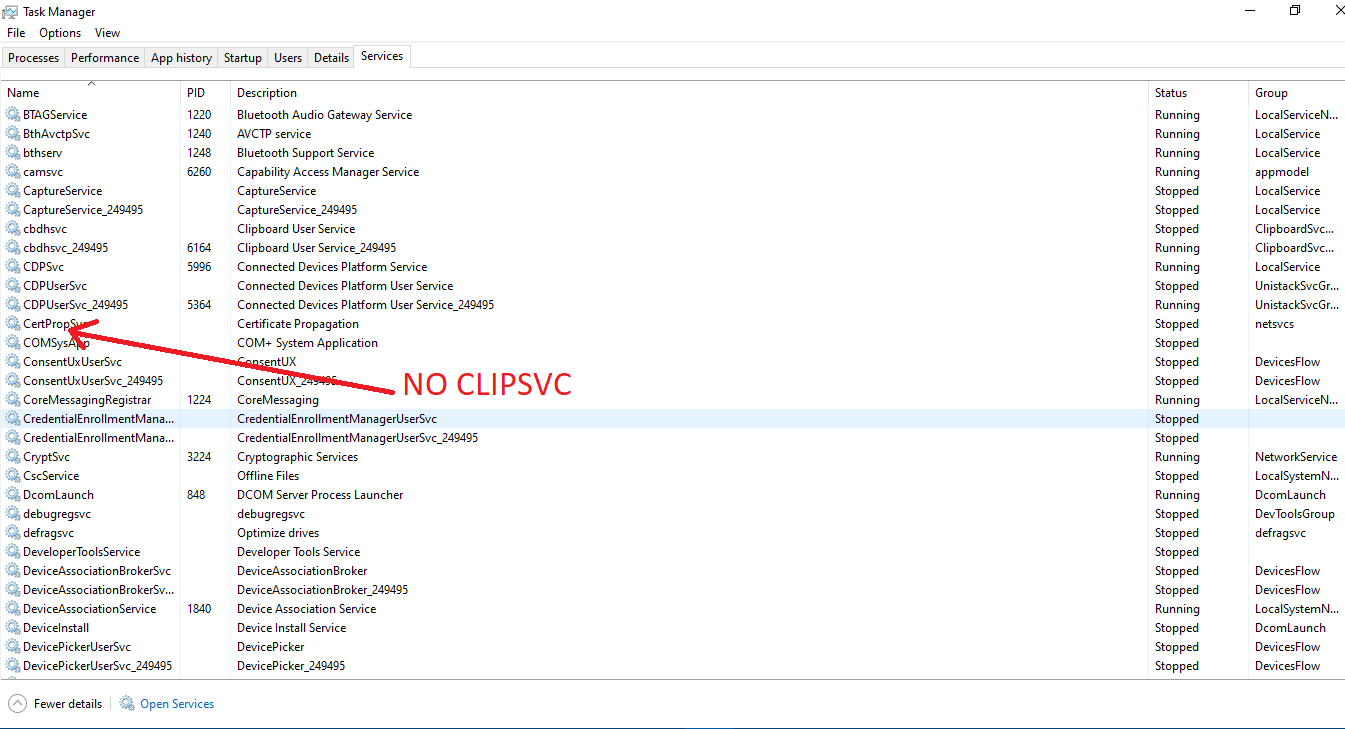Open the View menu
This screenshot has width=1345, height=729.
tap(108, 33)
